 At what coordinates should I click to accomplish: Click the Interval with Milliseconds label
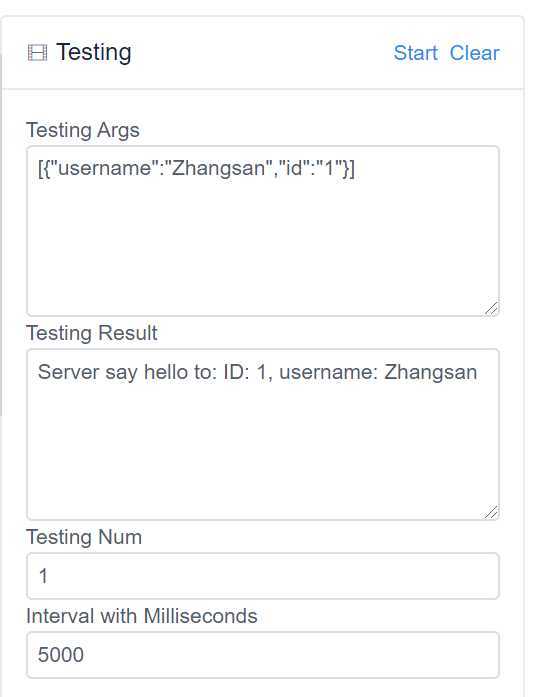142,616
